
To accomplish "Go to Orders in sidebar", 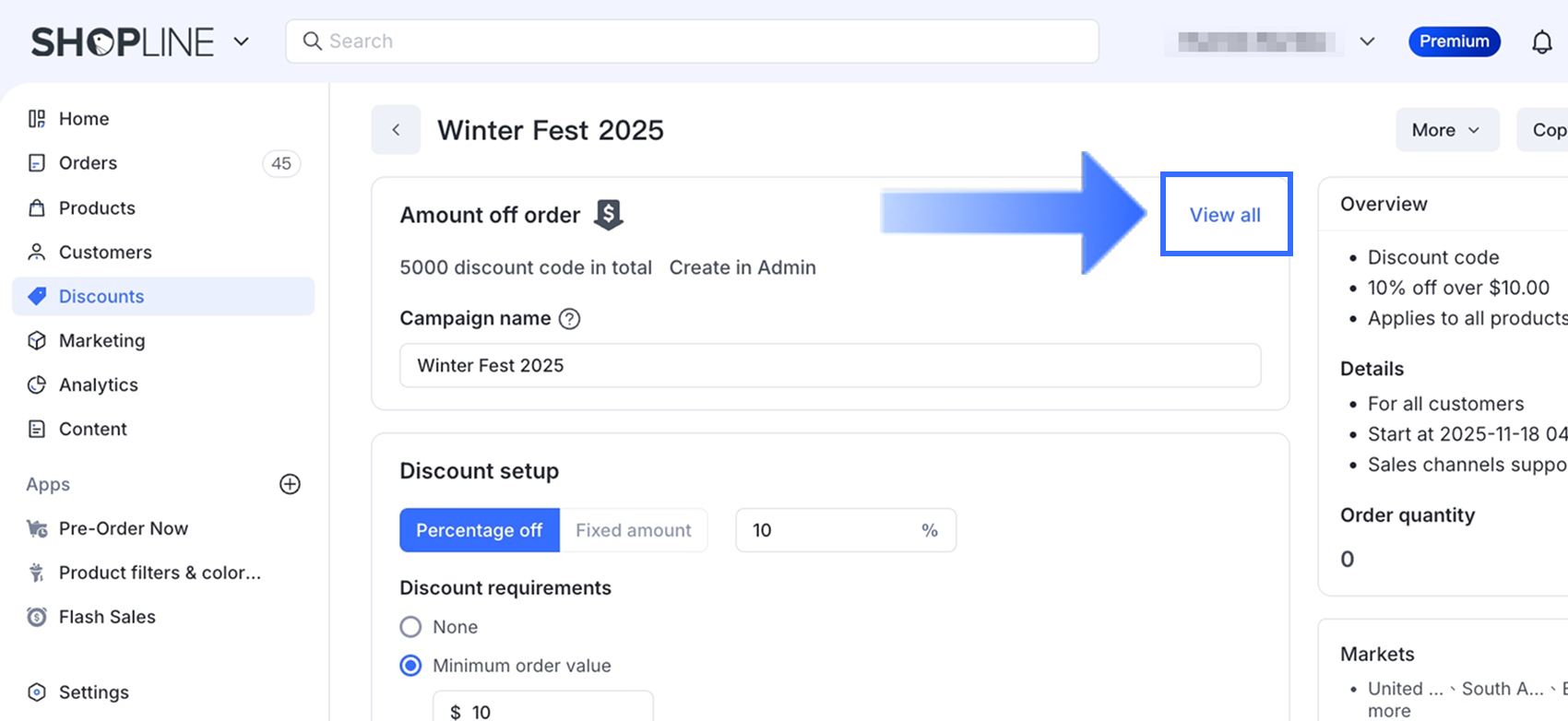I will (x=88, y=163).
